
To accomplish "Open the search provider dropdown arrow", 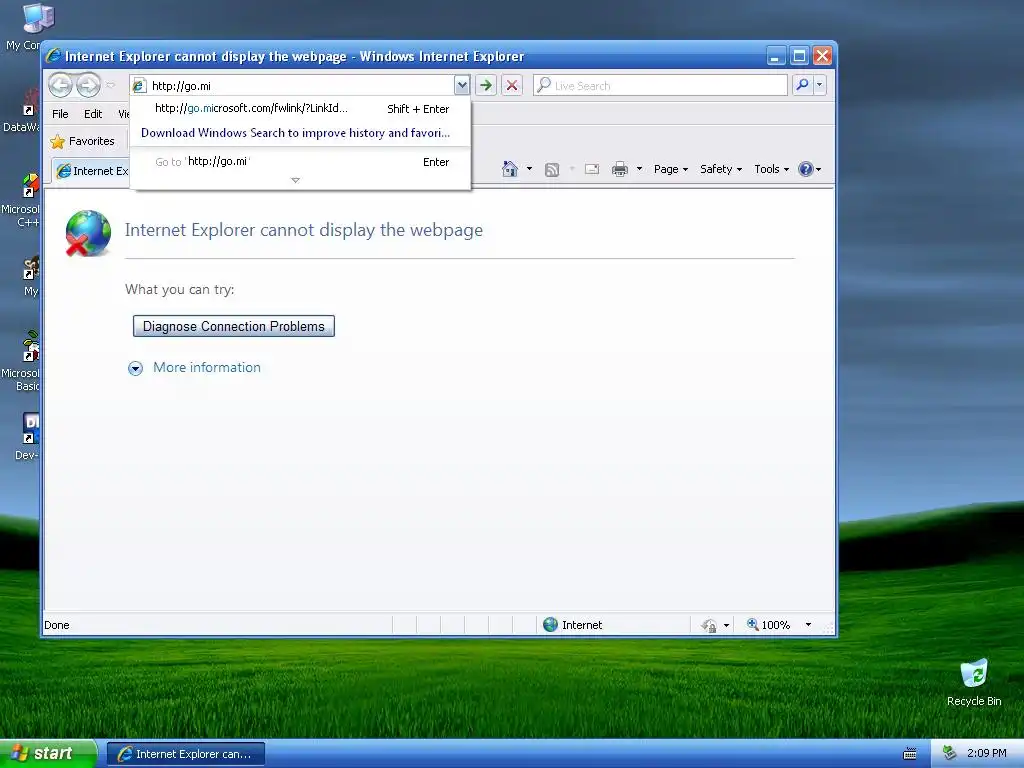I will tap(820, 85).
